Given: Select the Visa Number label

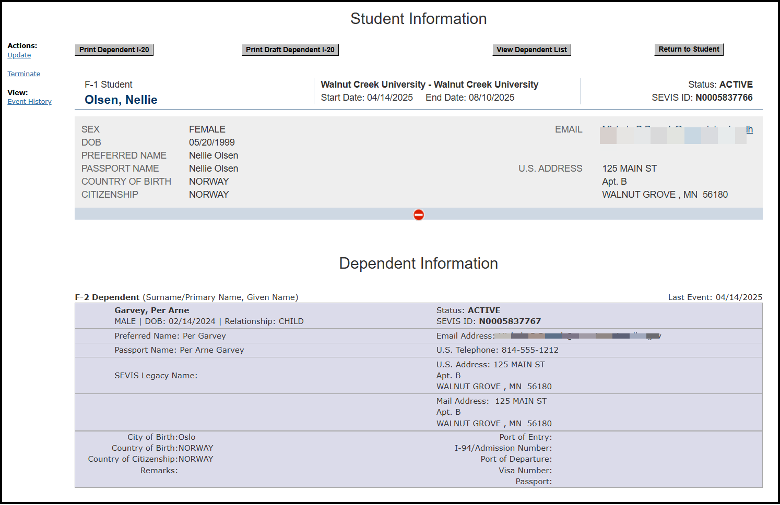Looking at the screenshot, I should point(525,470).
